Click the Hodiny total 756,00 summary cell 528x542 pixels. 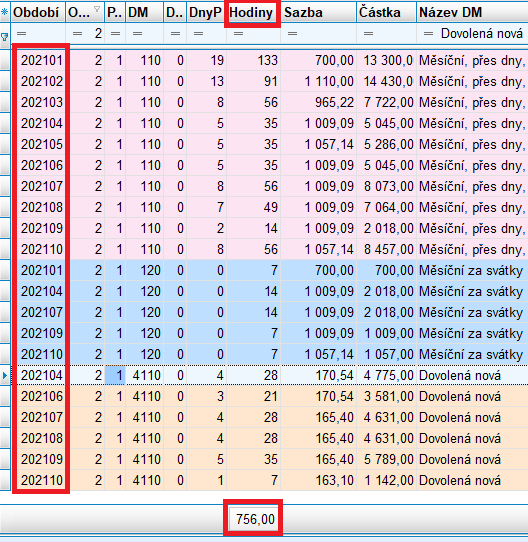[x=254, y=519]
